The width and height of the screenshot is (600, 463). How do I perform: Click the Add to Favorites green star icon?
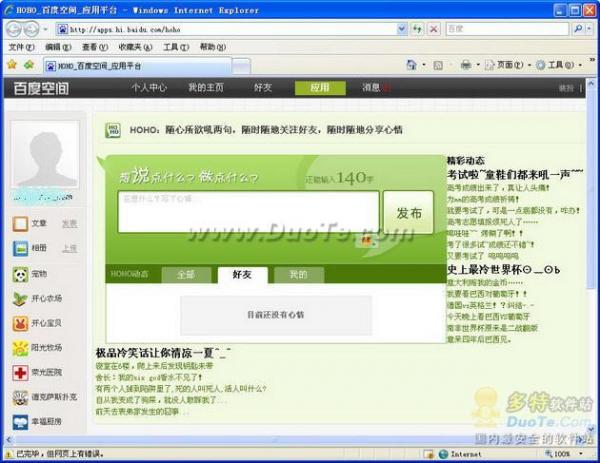29,65
